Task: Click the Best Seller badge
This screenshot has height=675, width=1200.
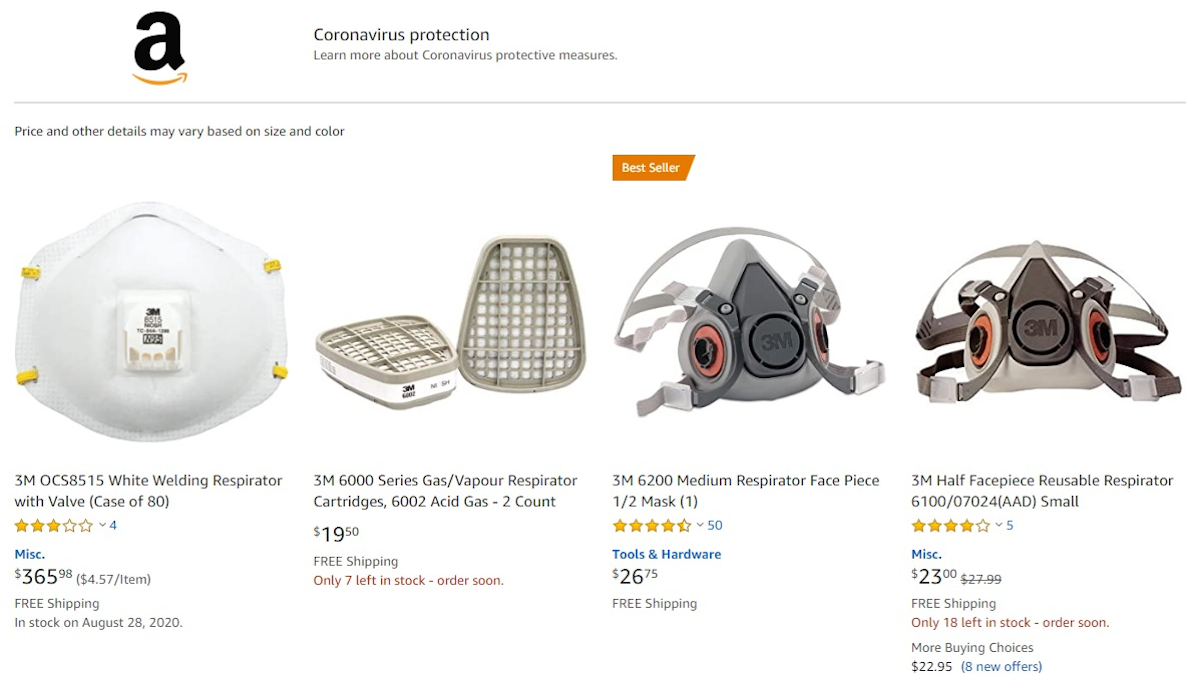Action: [651, 168]
